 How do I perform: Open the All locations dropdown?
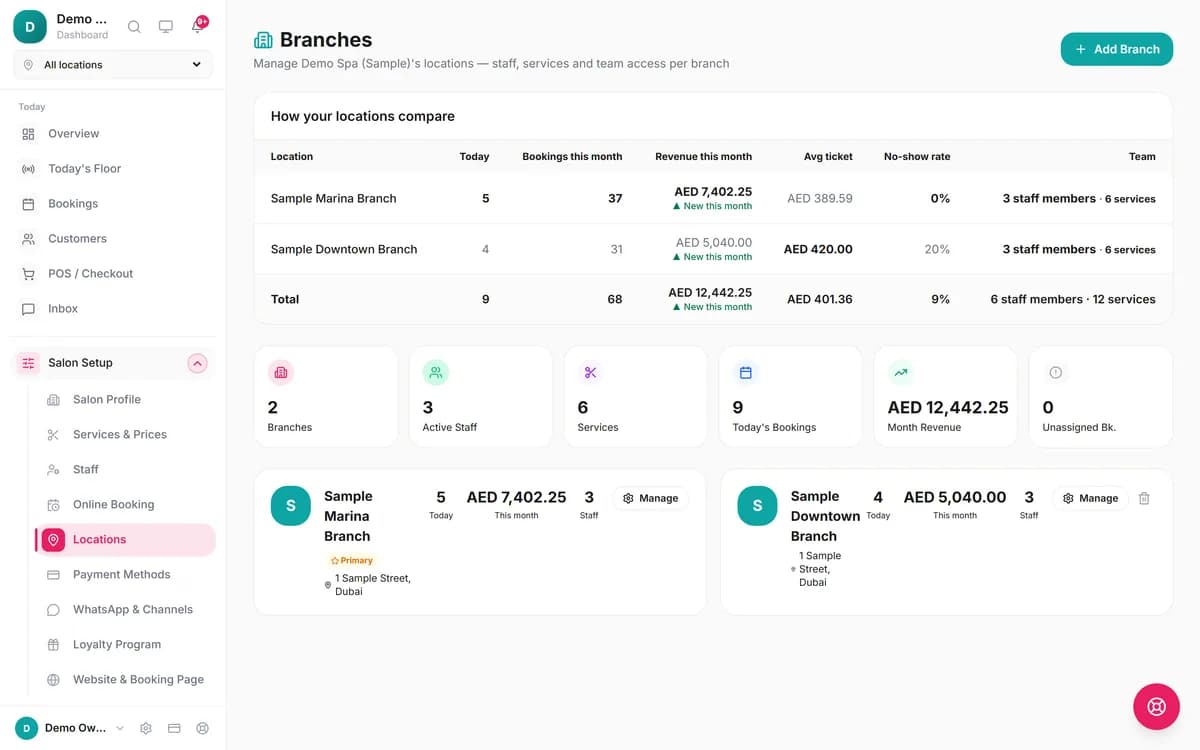click(x=113, y=65)
